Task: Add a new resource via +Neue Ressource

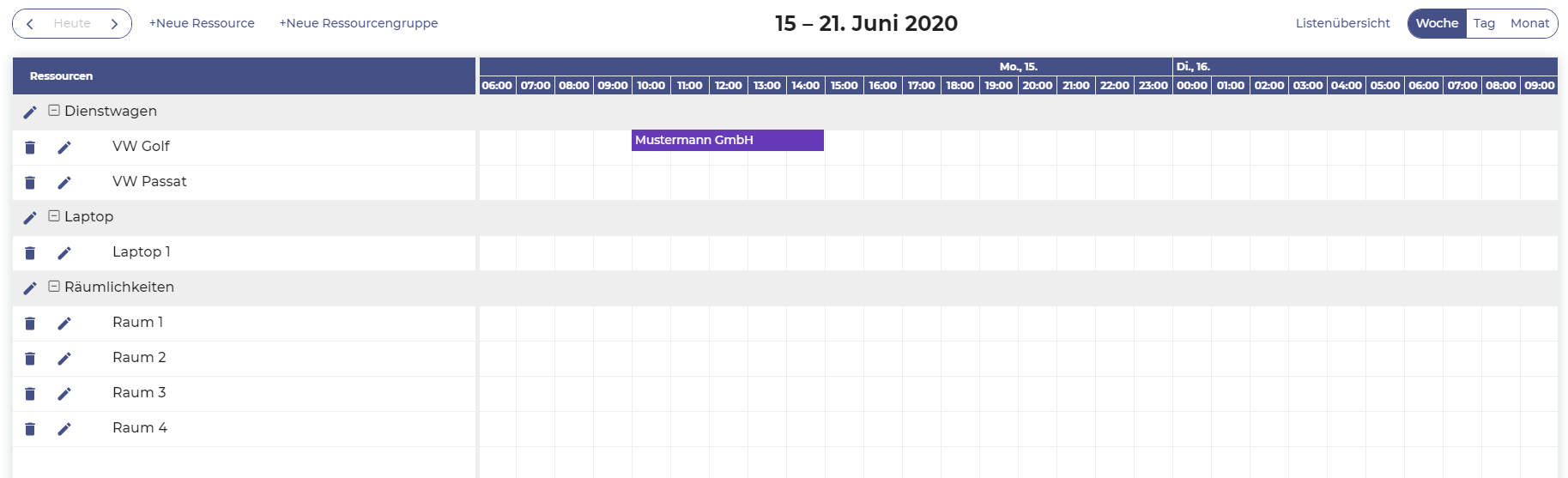Action: coord(202,23)
